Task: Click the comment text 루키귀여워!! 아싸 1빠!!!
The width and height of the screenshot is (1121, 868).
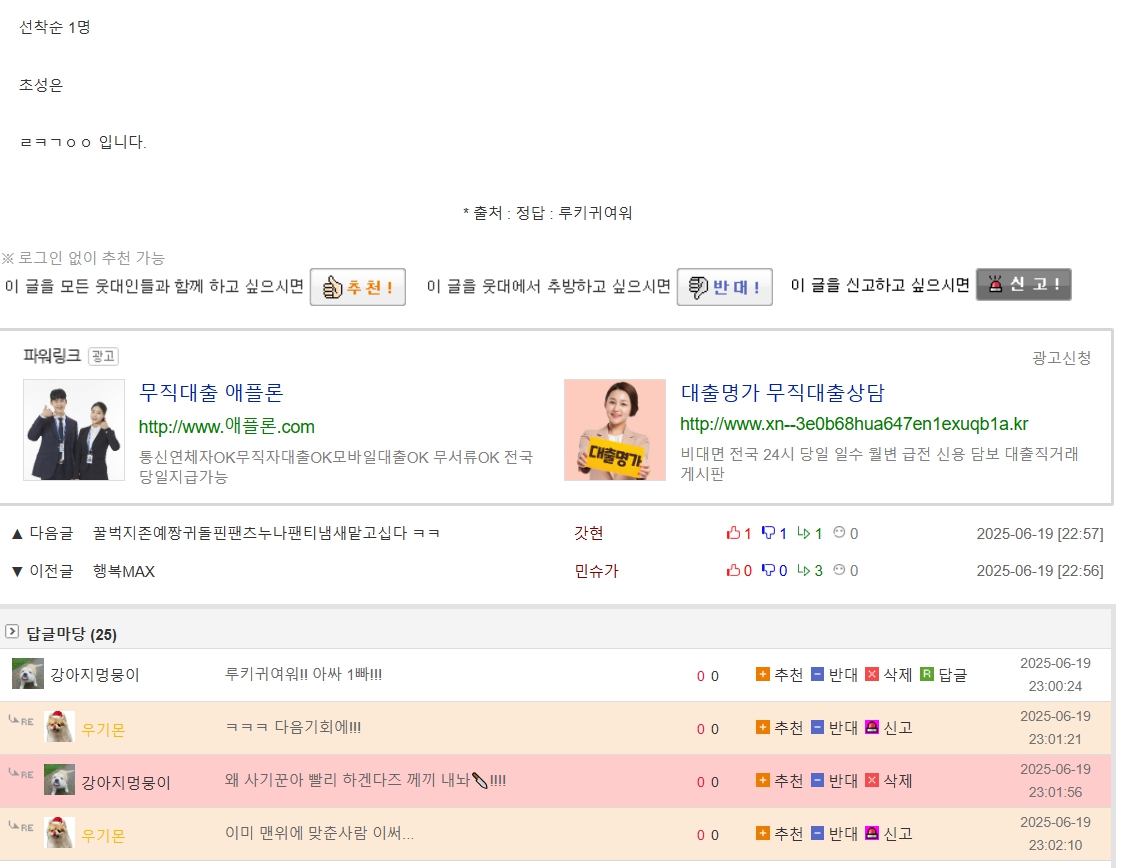Action: 304,674
